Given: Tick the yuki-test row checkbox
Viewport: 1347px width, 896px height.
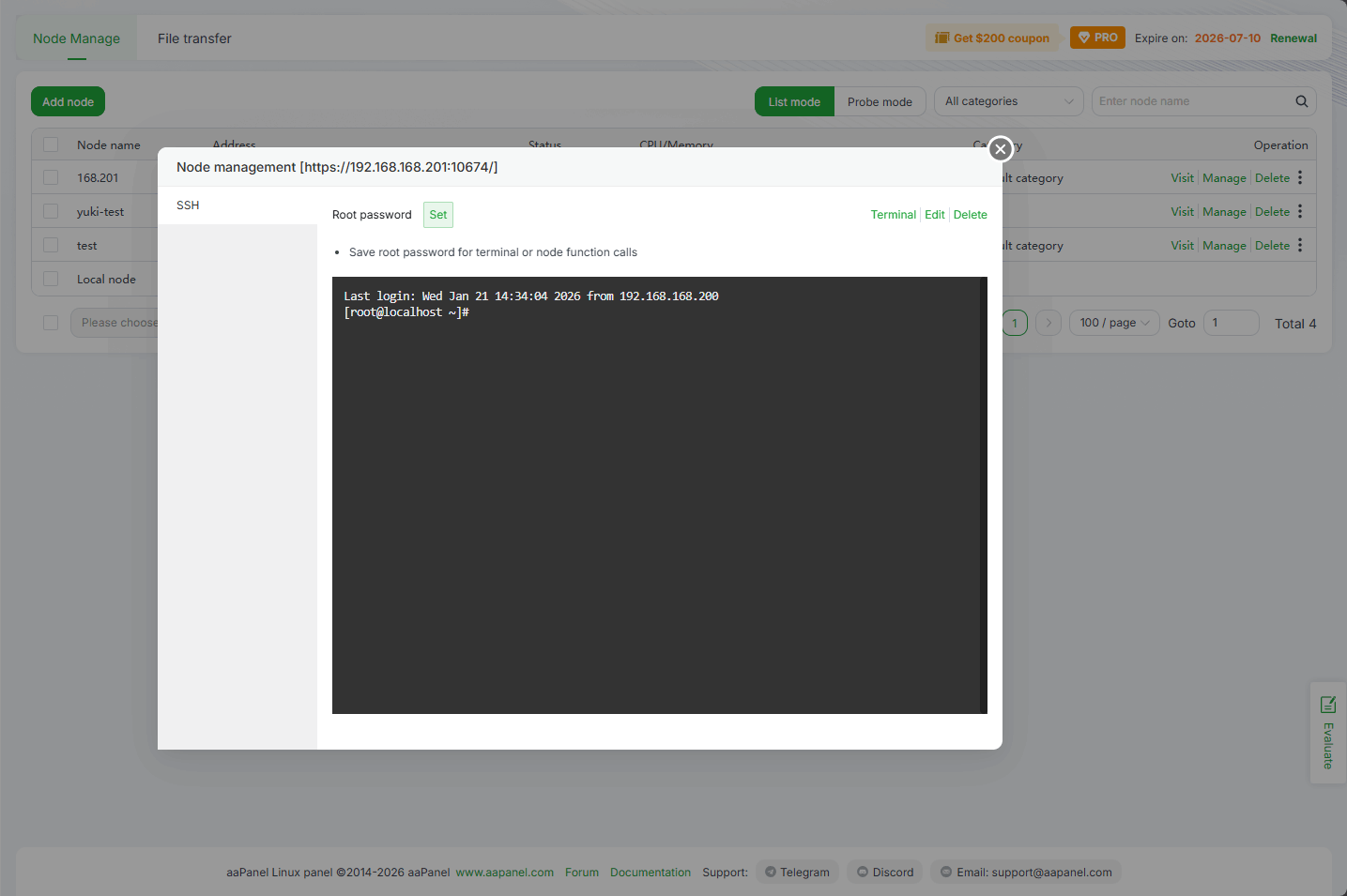Looking at the screenshot, I should pos(51,211).
